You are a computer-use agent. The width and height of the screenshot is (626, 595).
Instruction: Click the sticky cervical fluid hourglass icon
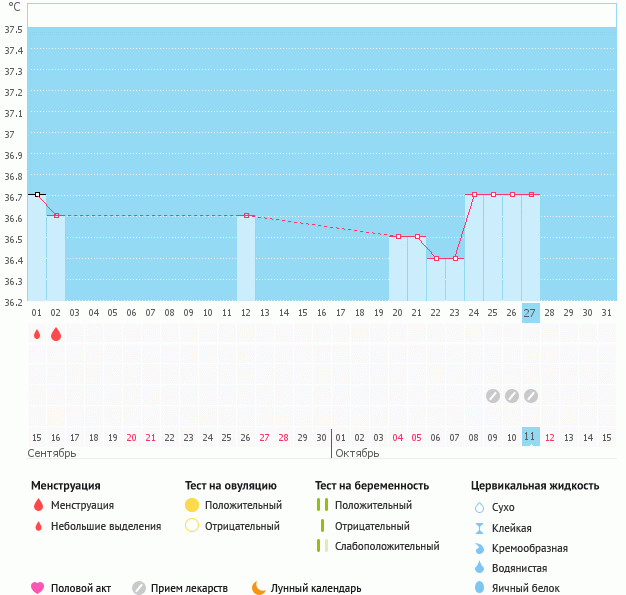pyautogui.click(x=479, y=527)
